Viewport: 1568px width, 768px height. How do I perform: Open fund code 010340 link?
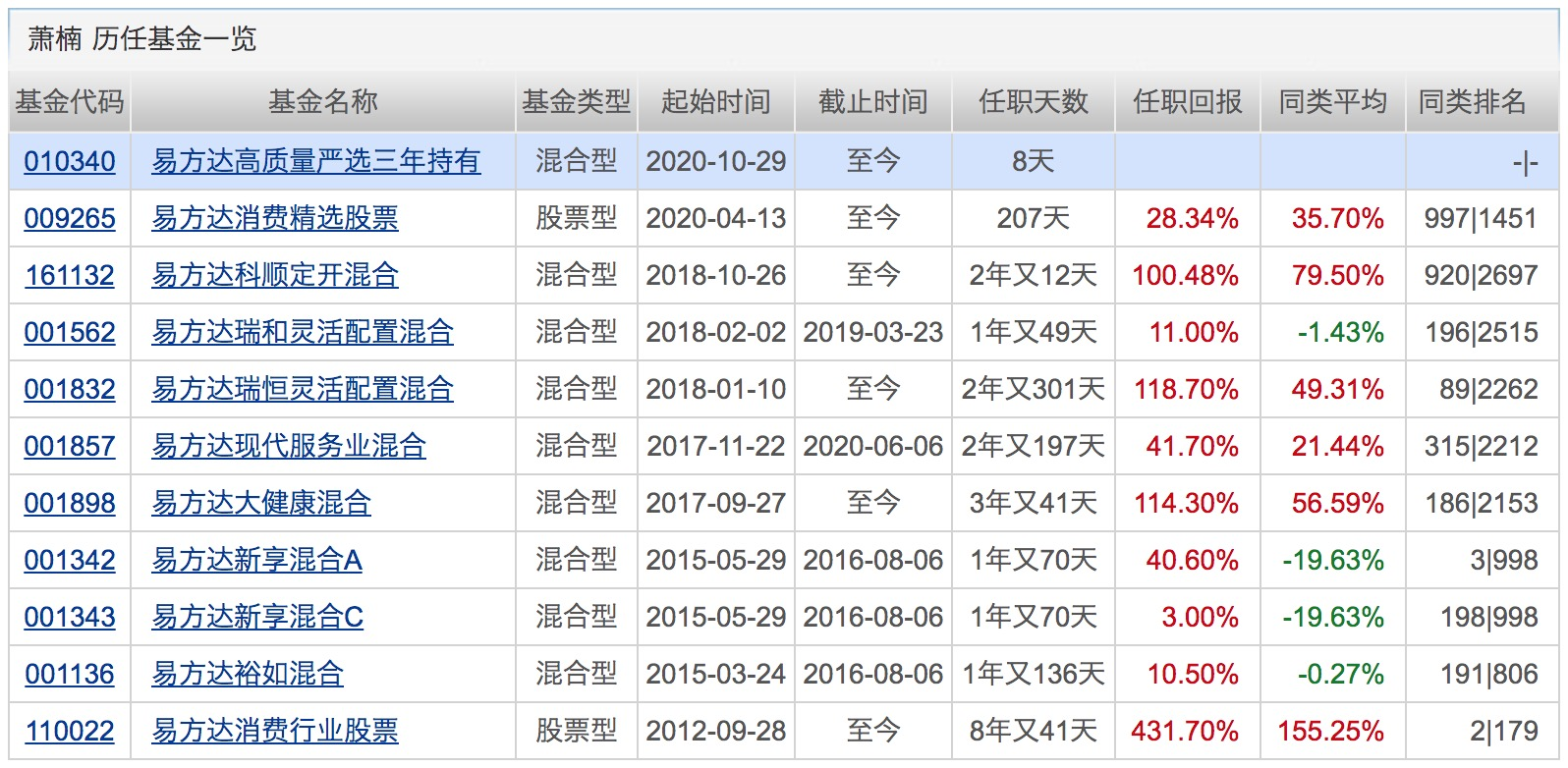pos(70,161)
